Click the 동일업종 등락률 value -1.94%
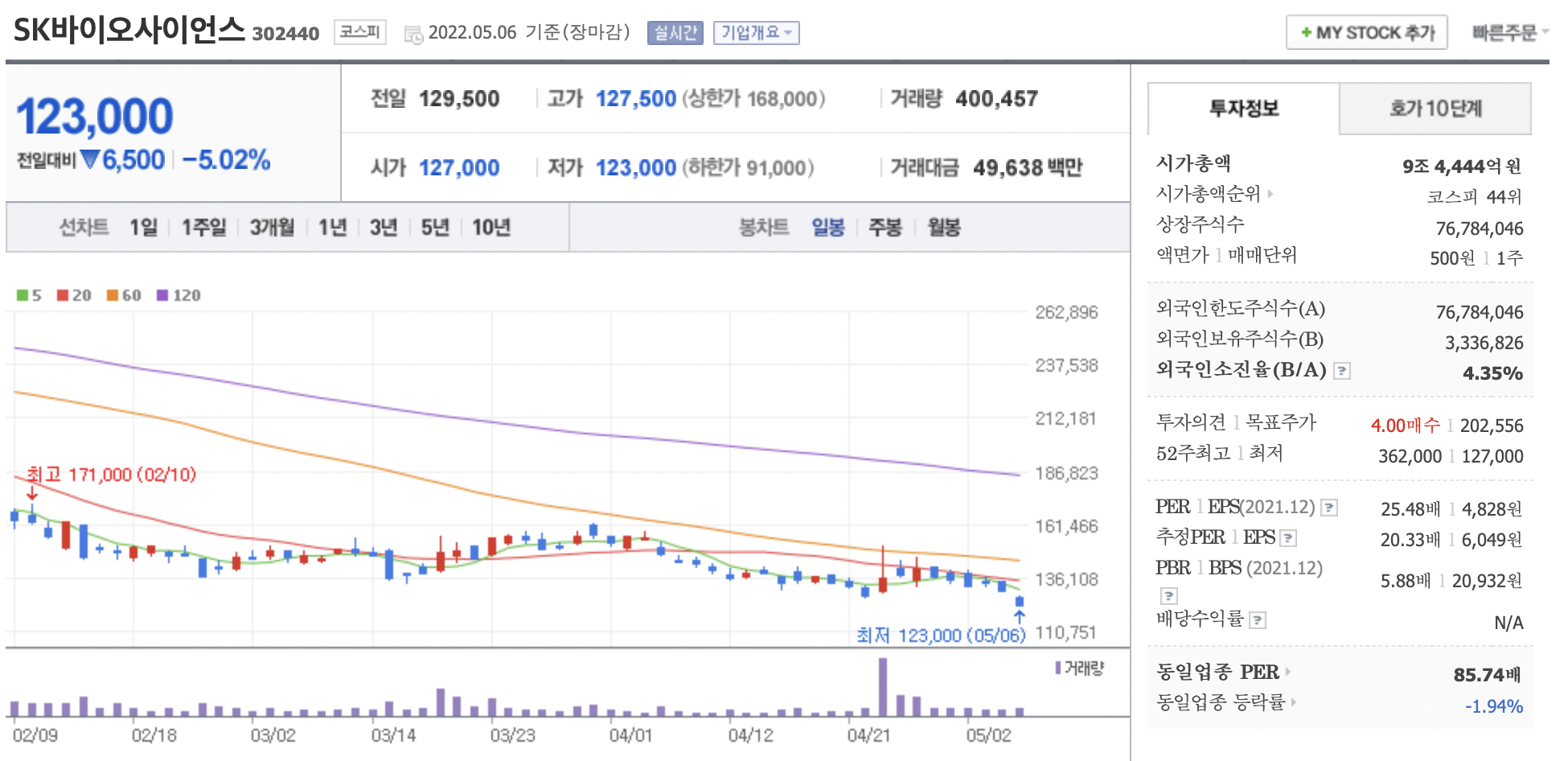Image resolution: width=1568 pixels, height=761 pixels. pos(1494,706)
